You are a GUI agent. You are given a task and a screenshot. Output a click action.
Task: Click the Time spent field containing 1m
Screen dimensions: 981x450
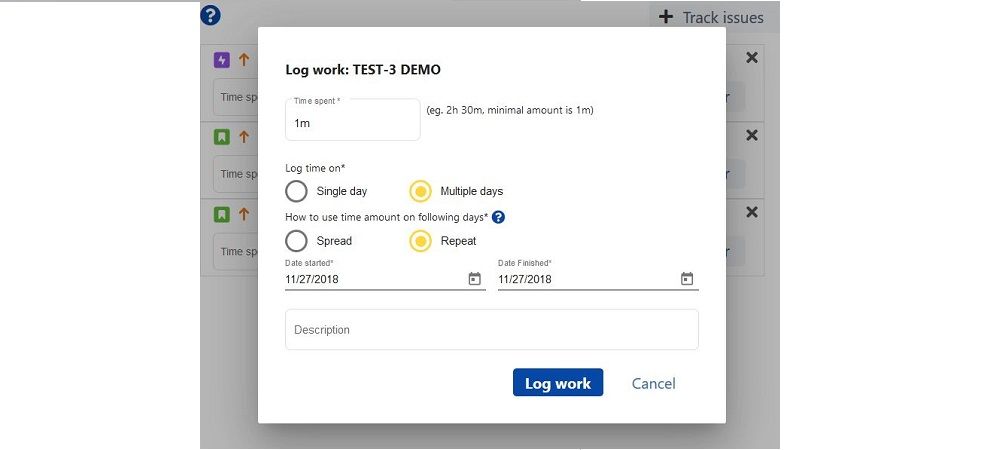[353, 120]
